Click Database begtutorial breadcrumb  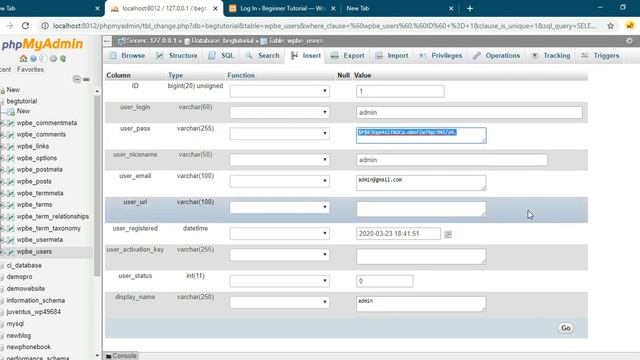click(222, 41)
